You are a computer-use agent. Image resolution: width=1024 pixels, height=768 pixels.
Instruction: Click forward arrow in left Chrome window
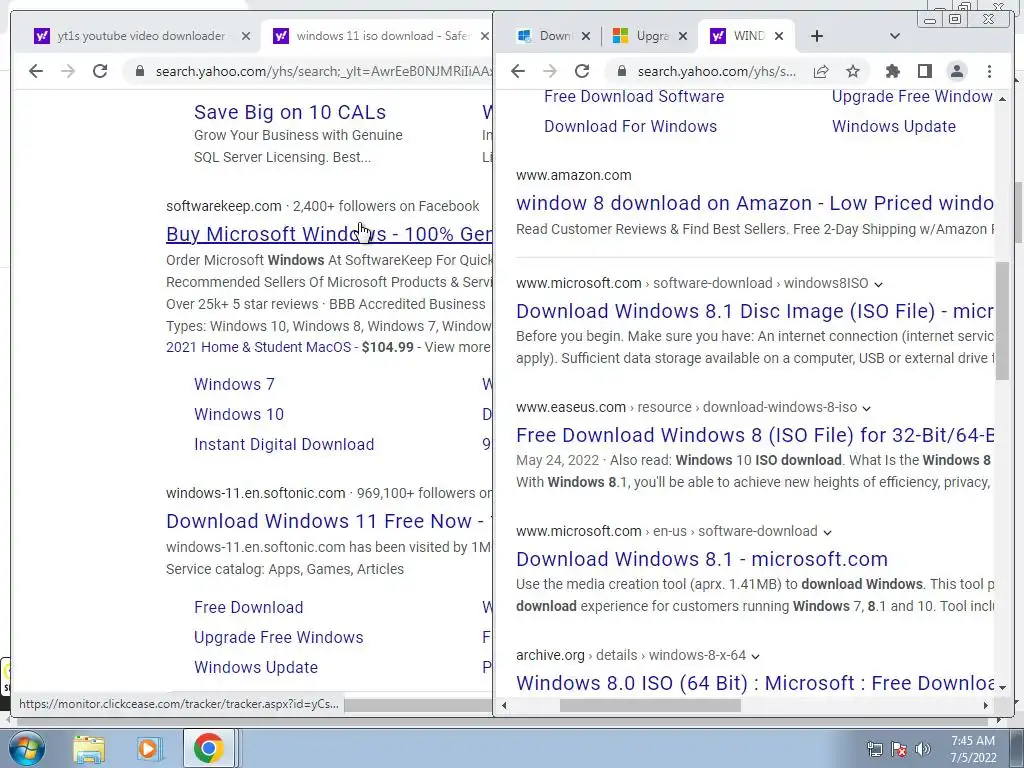pos(68,71)
